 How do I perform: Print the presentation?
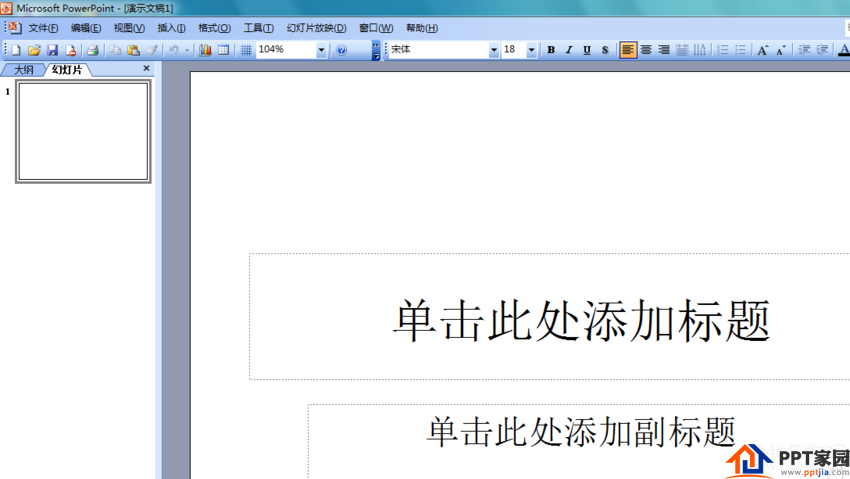[93, 50]
